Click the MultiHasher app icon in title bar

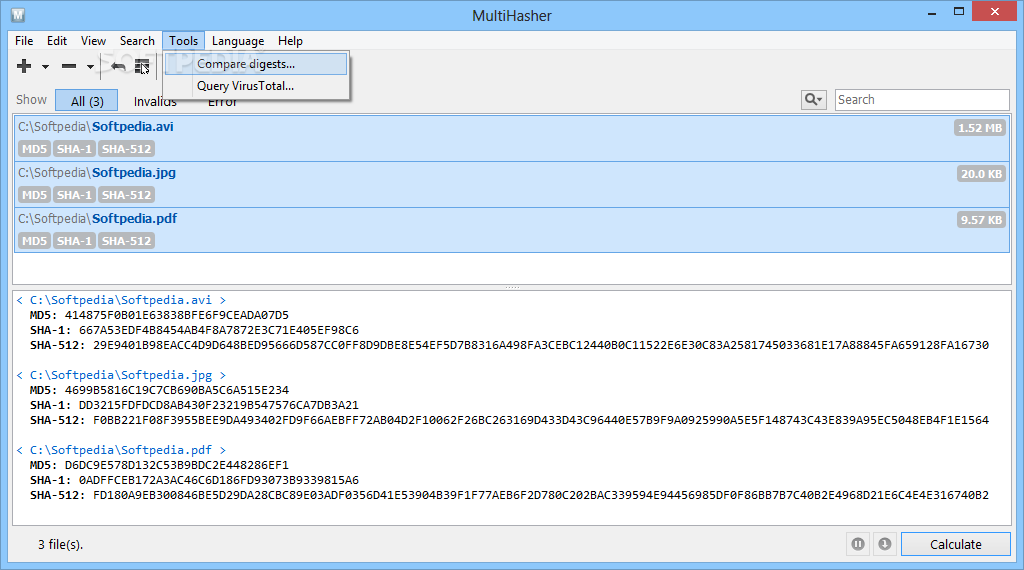click(18, 14)
